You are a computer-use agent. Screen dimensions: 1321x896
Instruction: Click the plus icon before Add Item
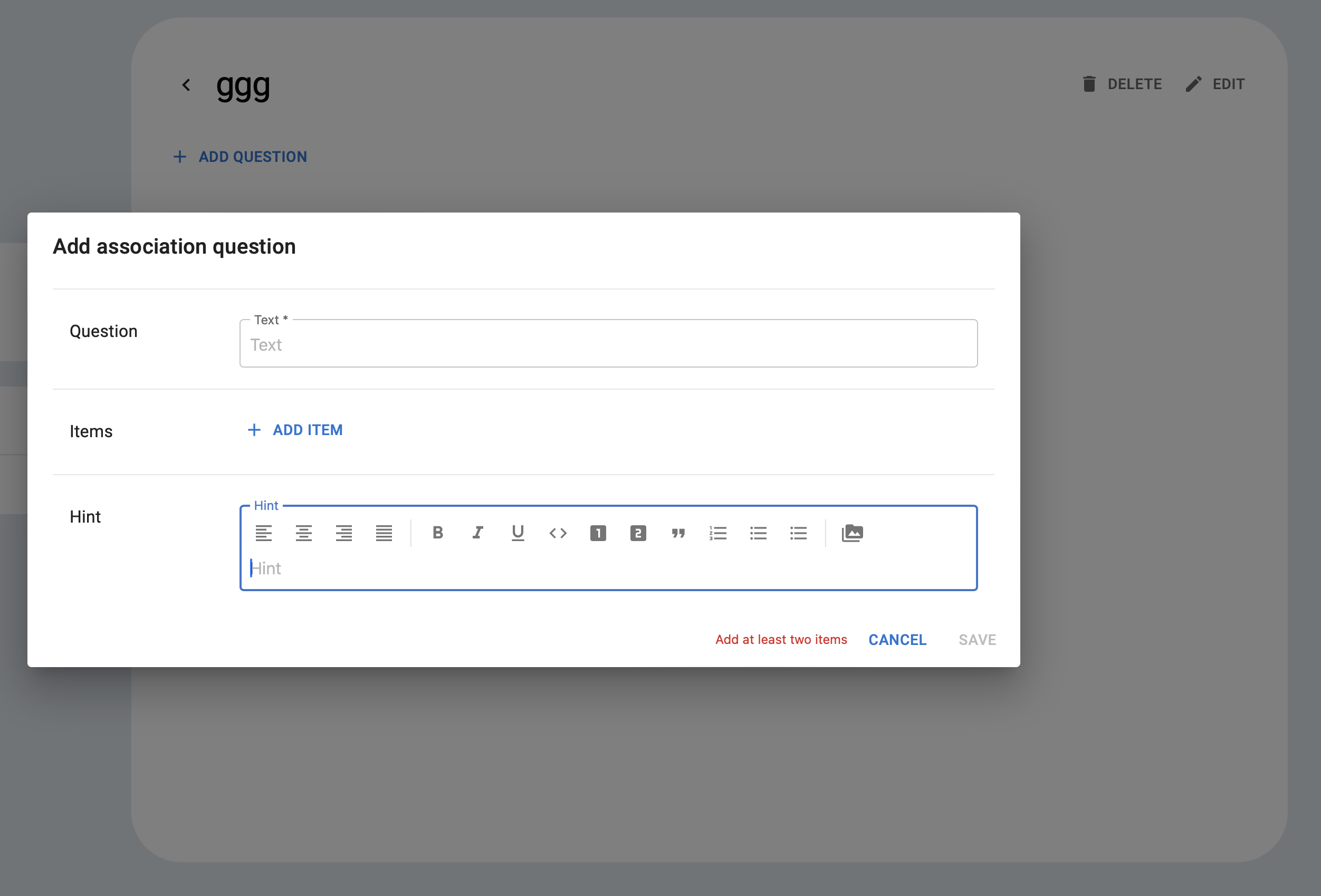[254, 430]
